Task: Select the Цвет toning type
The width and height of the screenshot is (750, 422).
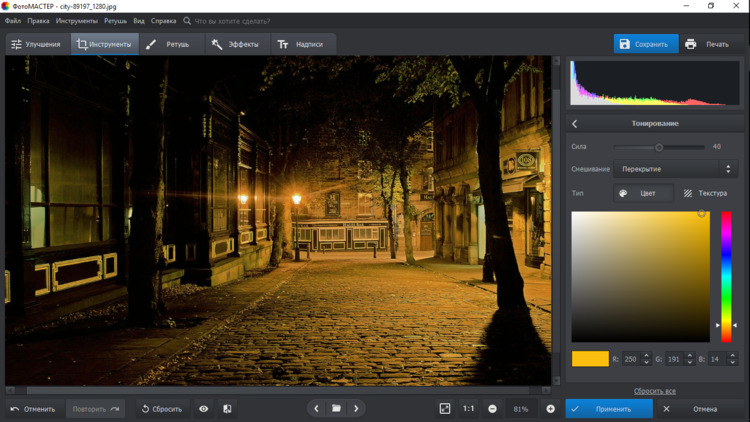Action: [641, 193]
